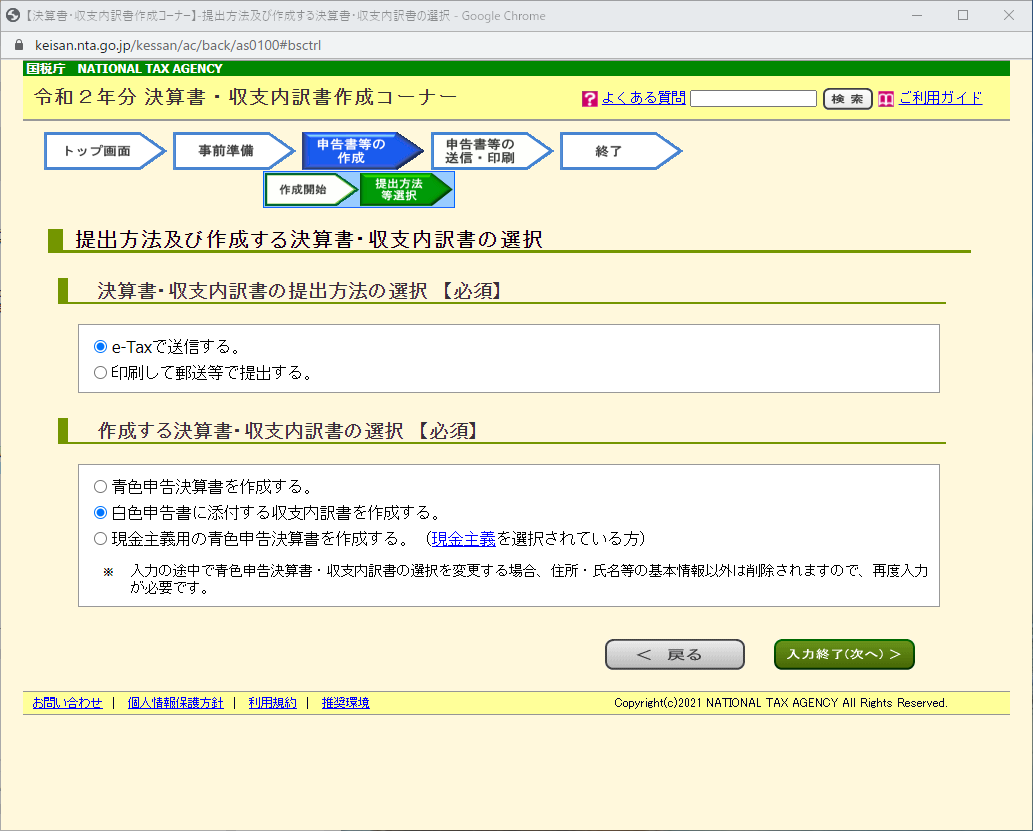Select the e-Taxで送信する radio button
The height and width of the screenshot is (831, 1033).
click(100, 347)
